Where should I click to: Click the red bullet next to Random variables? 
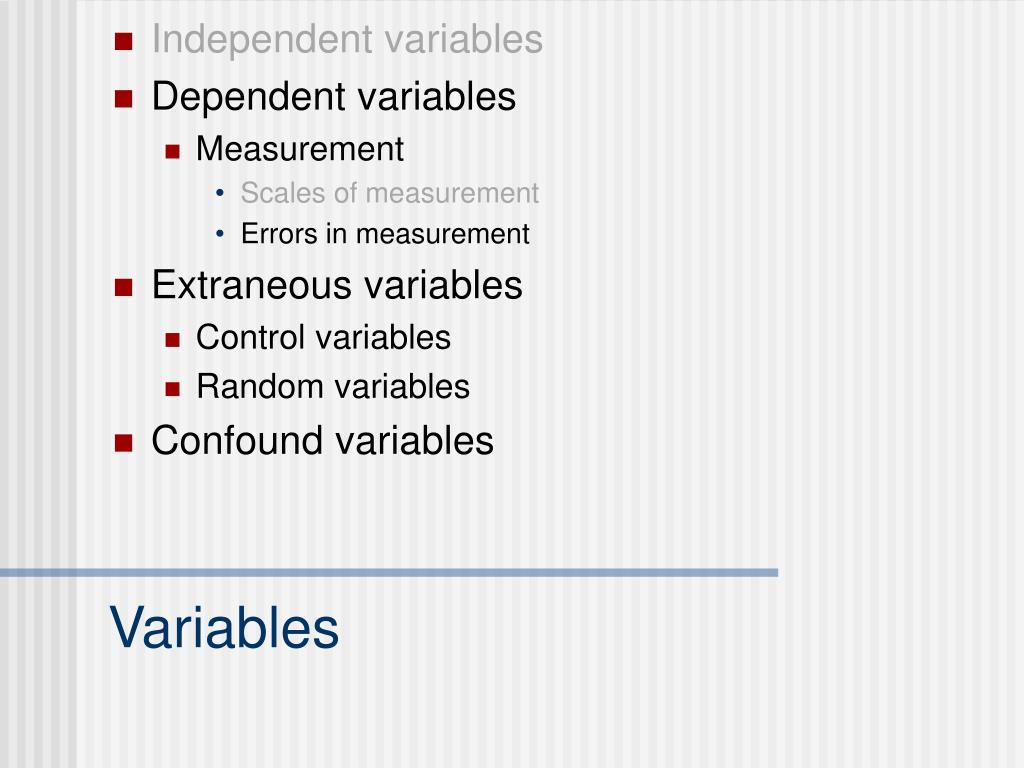[172, 390]
